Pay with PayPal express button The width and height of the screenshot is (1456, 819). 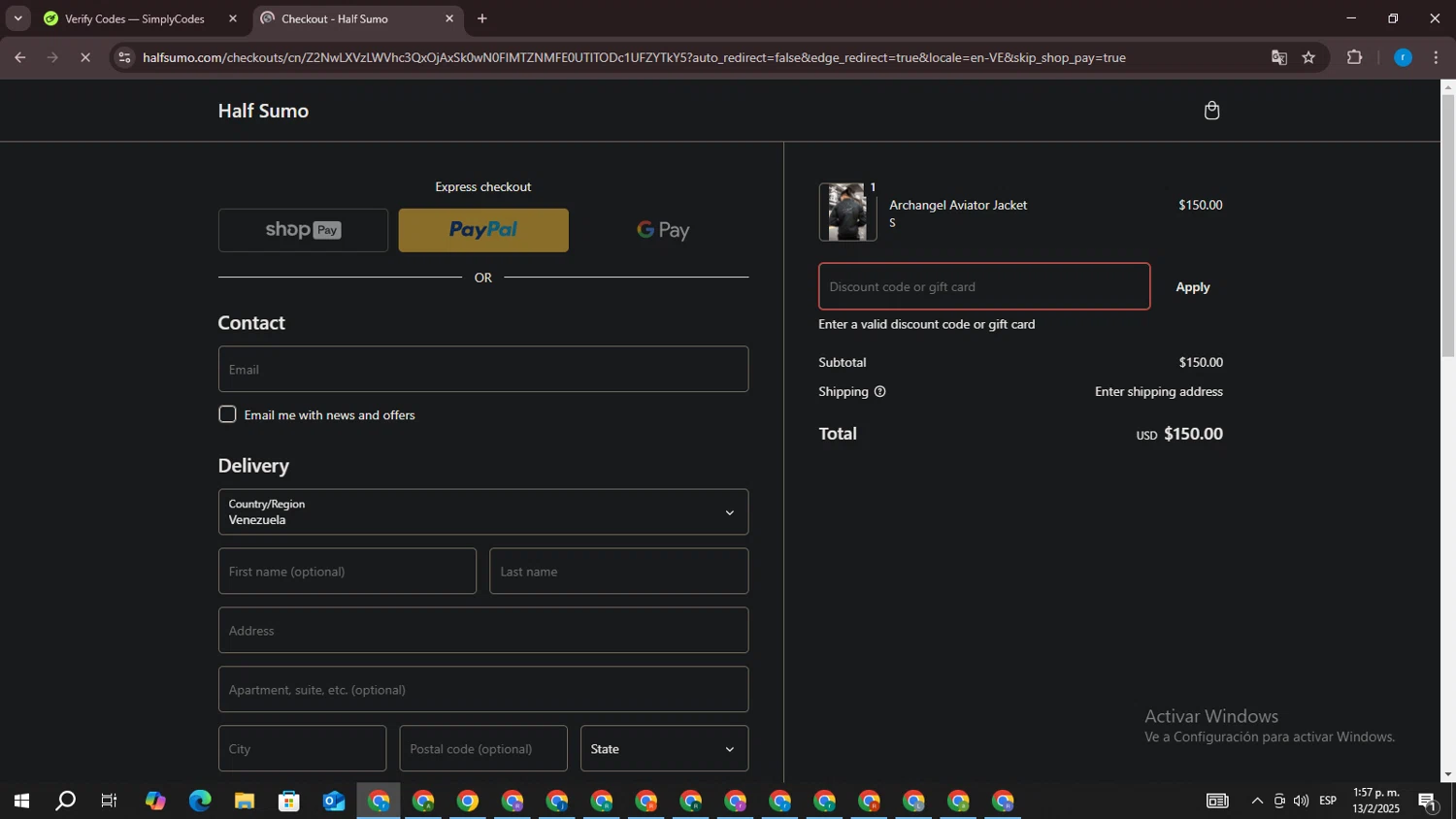[x=483, y=230]
